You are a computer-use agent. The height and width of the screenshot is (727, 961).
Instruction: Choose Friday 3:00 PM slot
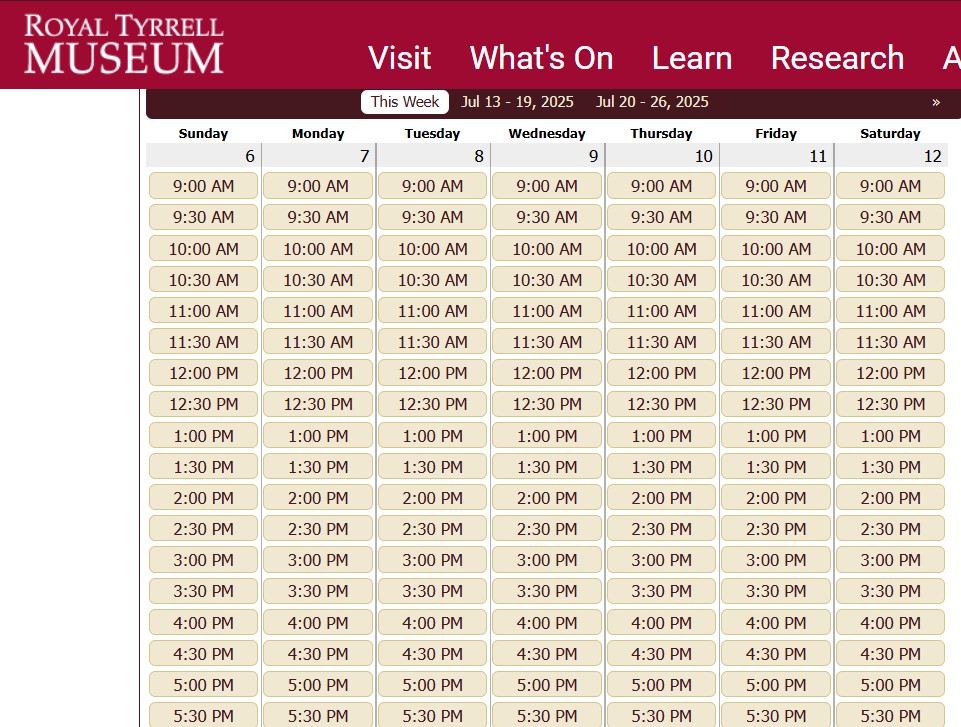click(x=776, y=560)
